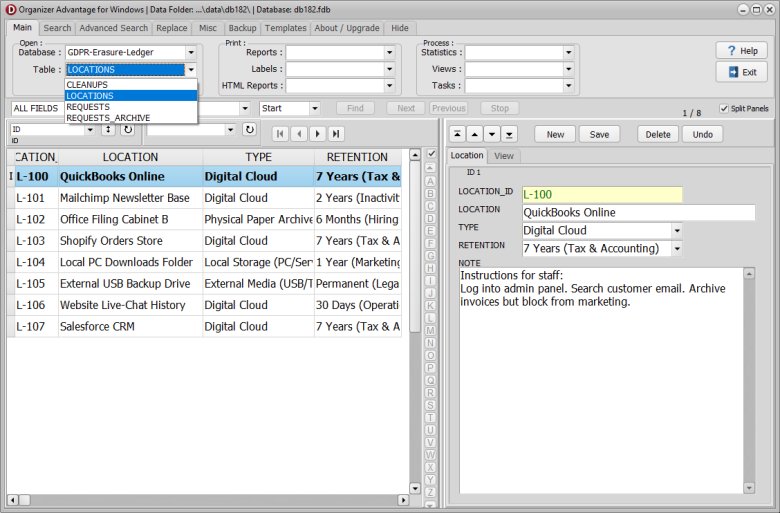Toggle the Split Panels checkbox
Viewport: 780px width, 513px height.
pyautogui.click(x=724, y=108)
